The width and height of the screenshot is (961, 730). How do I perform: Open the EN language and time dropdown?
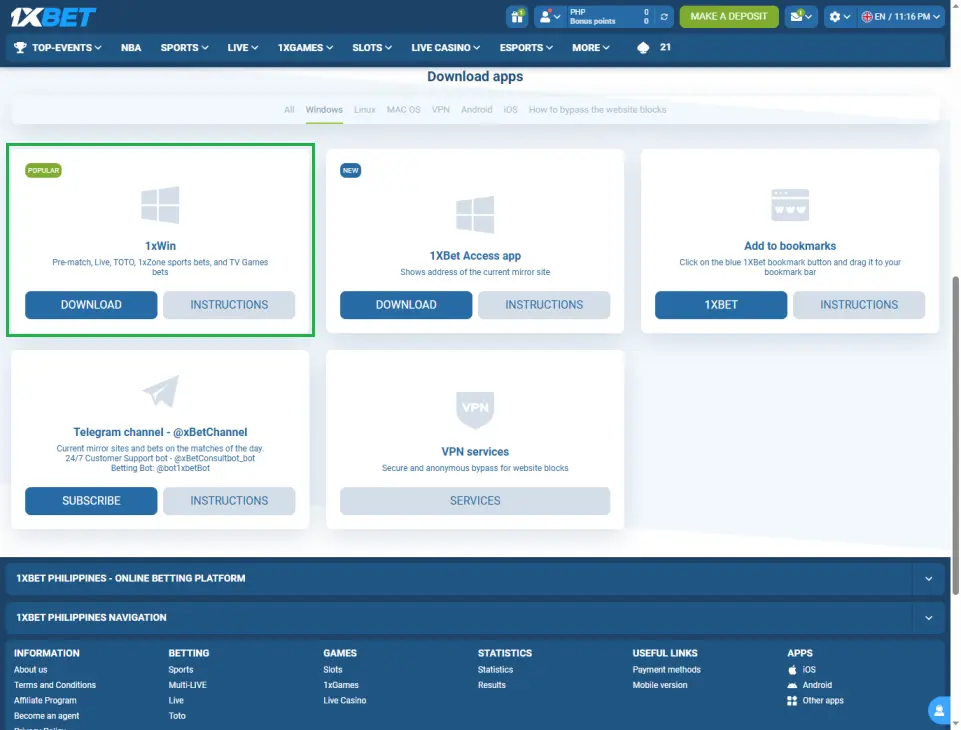(x=902, y=17)
